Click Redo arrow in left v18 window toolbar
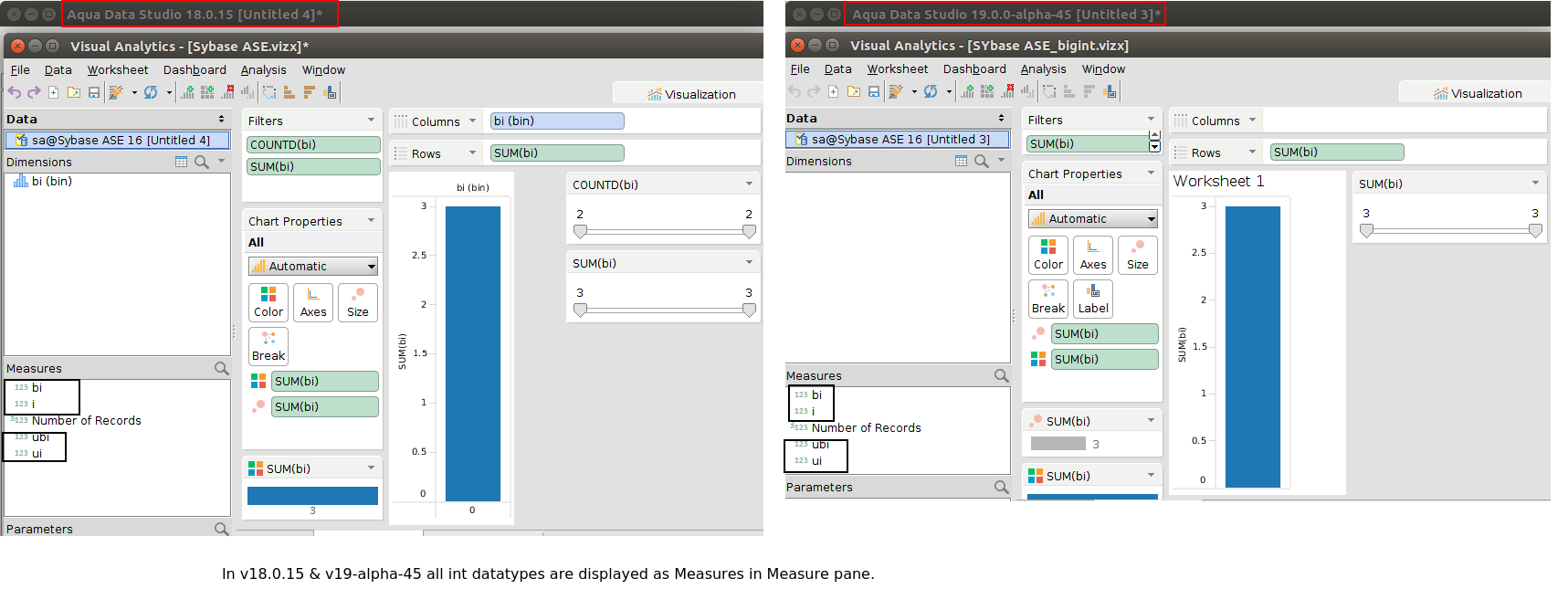Screen dimensions: 1568x610 pos(34,92)
